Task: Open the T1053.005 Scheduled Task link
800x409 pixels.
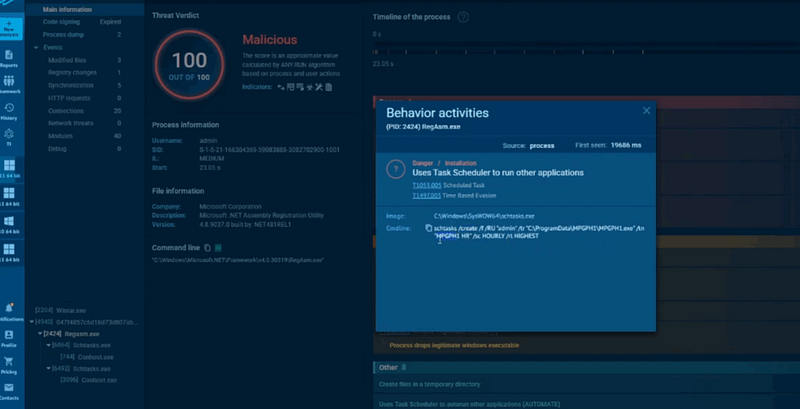Action: click(x=427, y=186)
